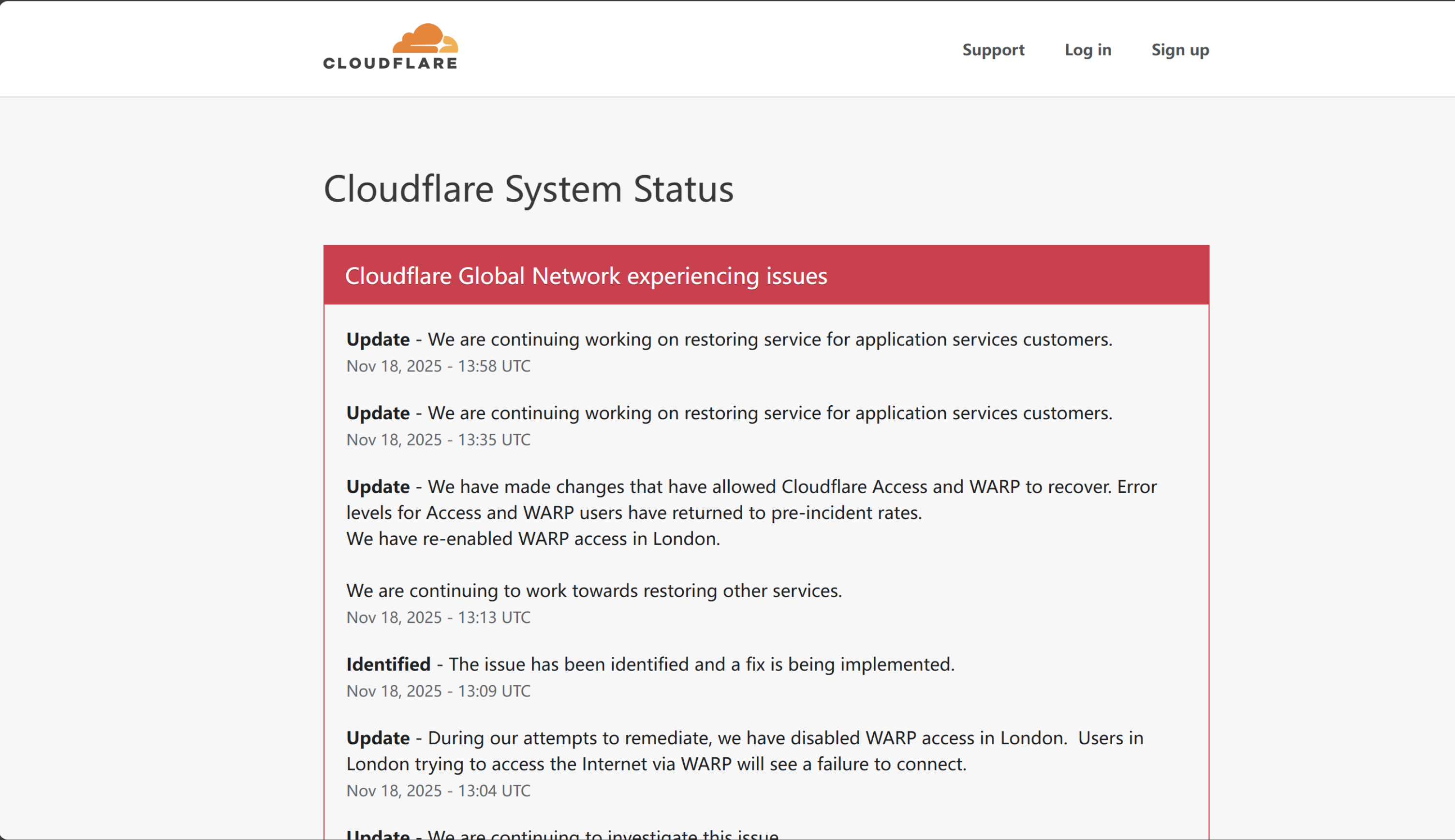Click the fix is being implemented text
Viewport: 1455px width, 840px height.
[x=701, y=664]
